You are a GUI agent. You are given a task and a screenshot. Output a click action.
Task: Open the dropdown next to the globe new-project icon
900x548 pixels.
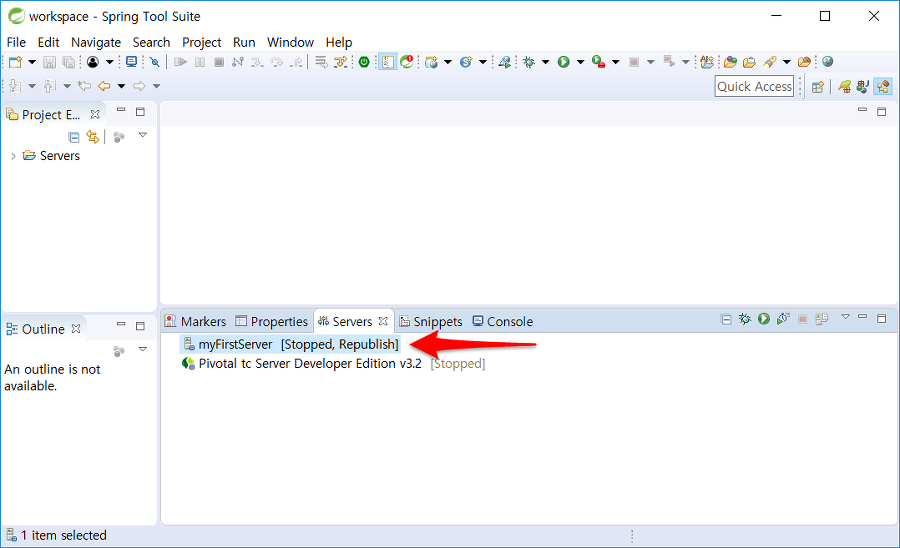448,62
